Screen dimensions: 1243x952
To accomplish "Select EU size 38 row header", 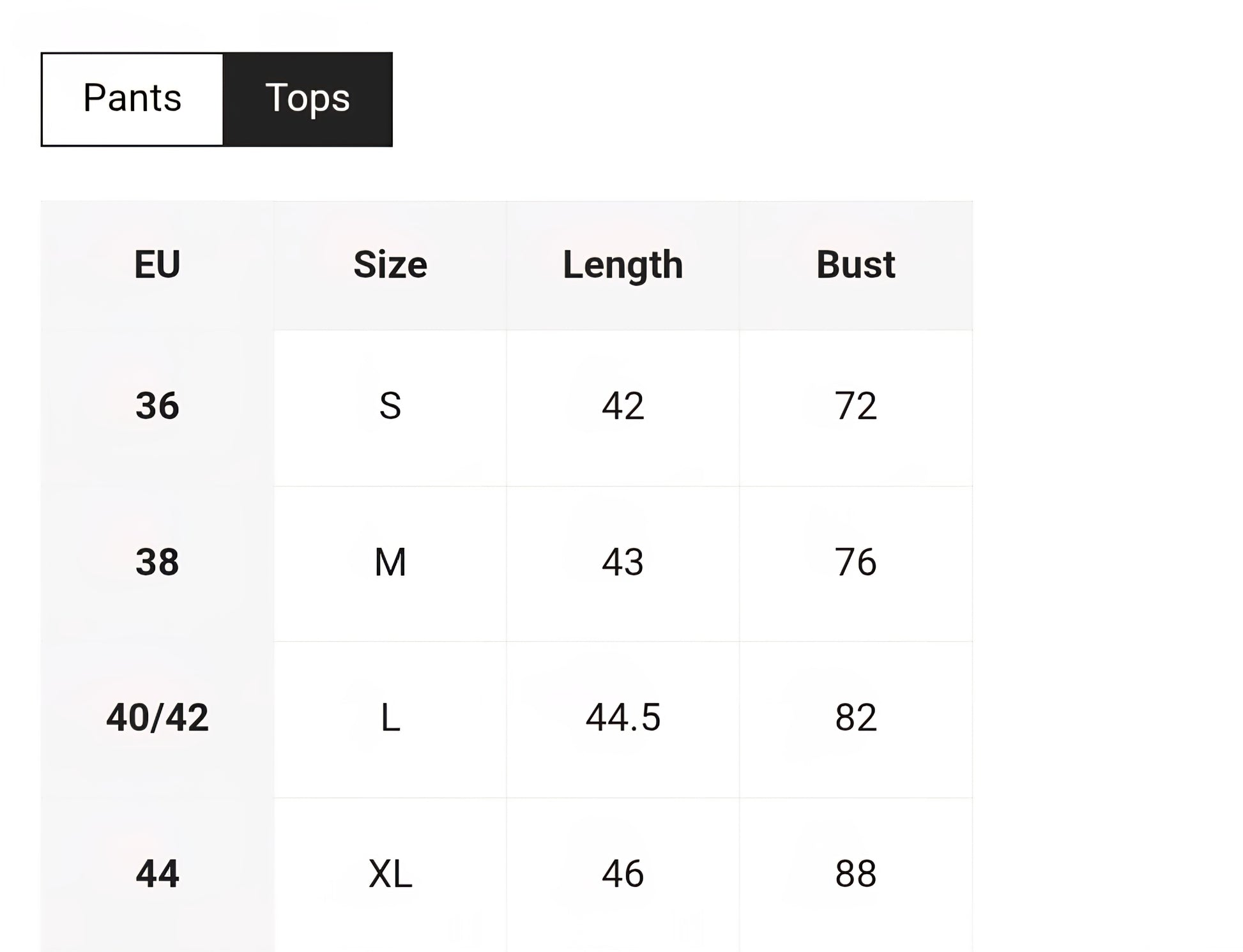I will point(157,563).
